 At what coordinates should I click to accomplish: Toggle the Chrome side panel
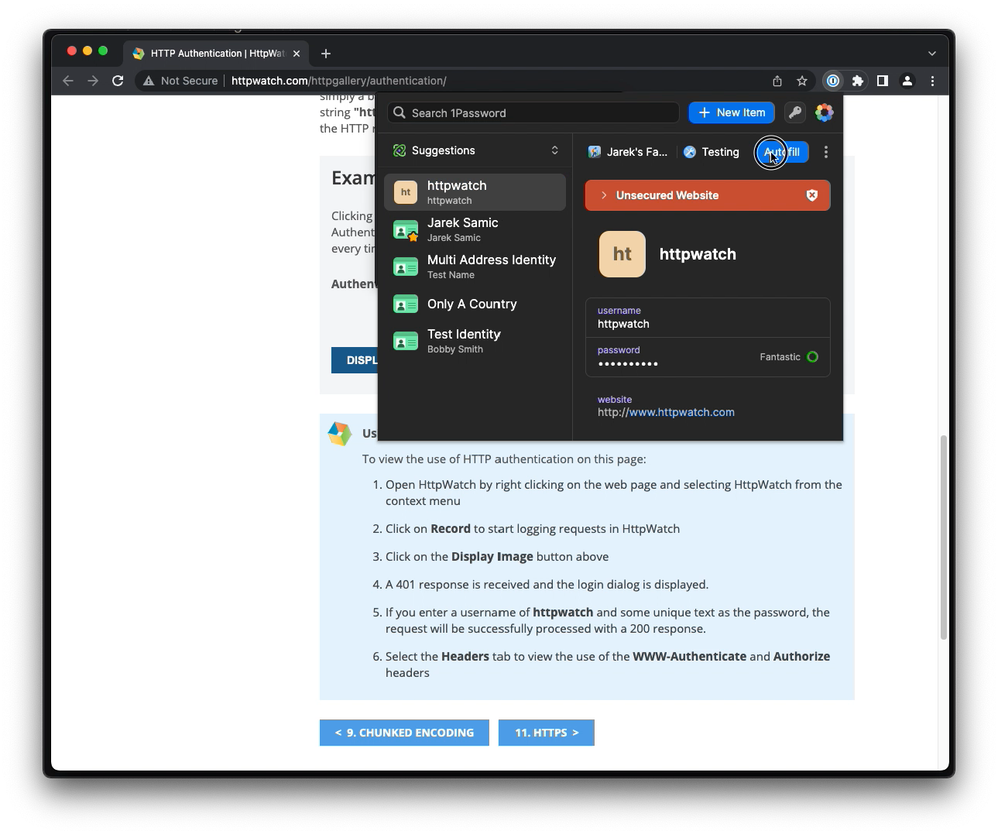[x=882, y=81]
